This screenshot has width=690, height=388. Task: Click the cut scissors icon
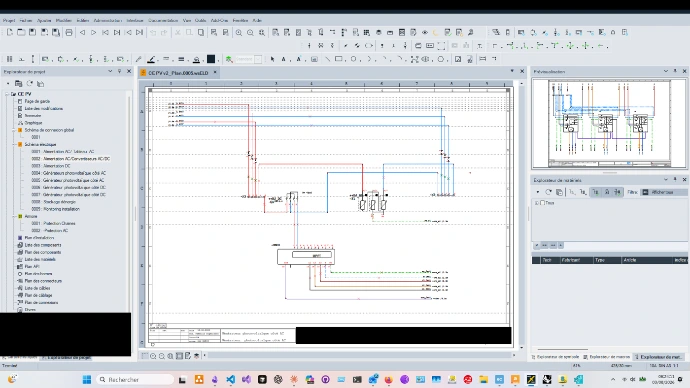pos(178,33)
